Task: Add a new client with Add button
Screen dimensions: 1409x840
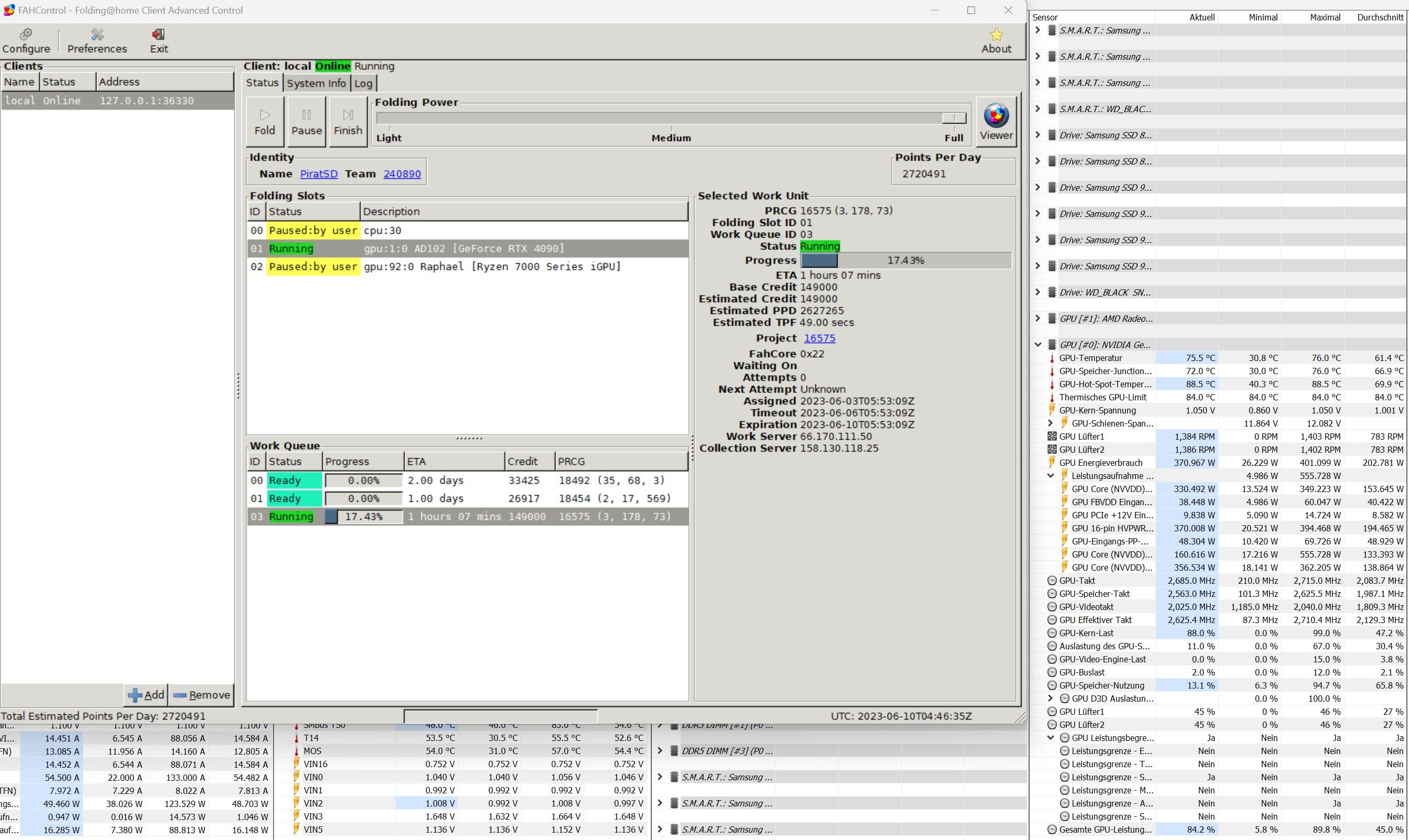Action: (x=146, y=694)
